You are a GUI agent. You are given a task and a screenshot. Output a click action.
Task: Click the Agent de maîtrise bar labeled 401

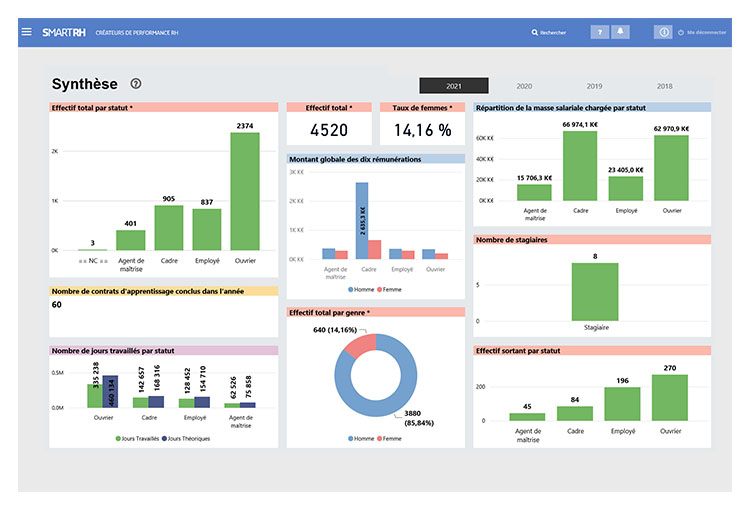tap(131, 240)
